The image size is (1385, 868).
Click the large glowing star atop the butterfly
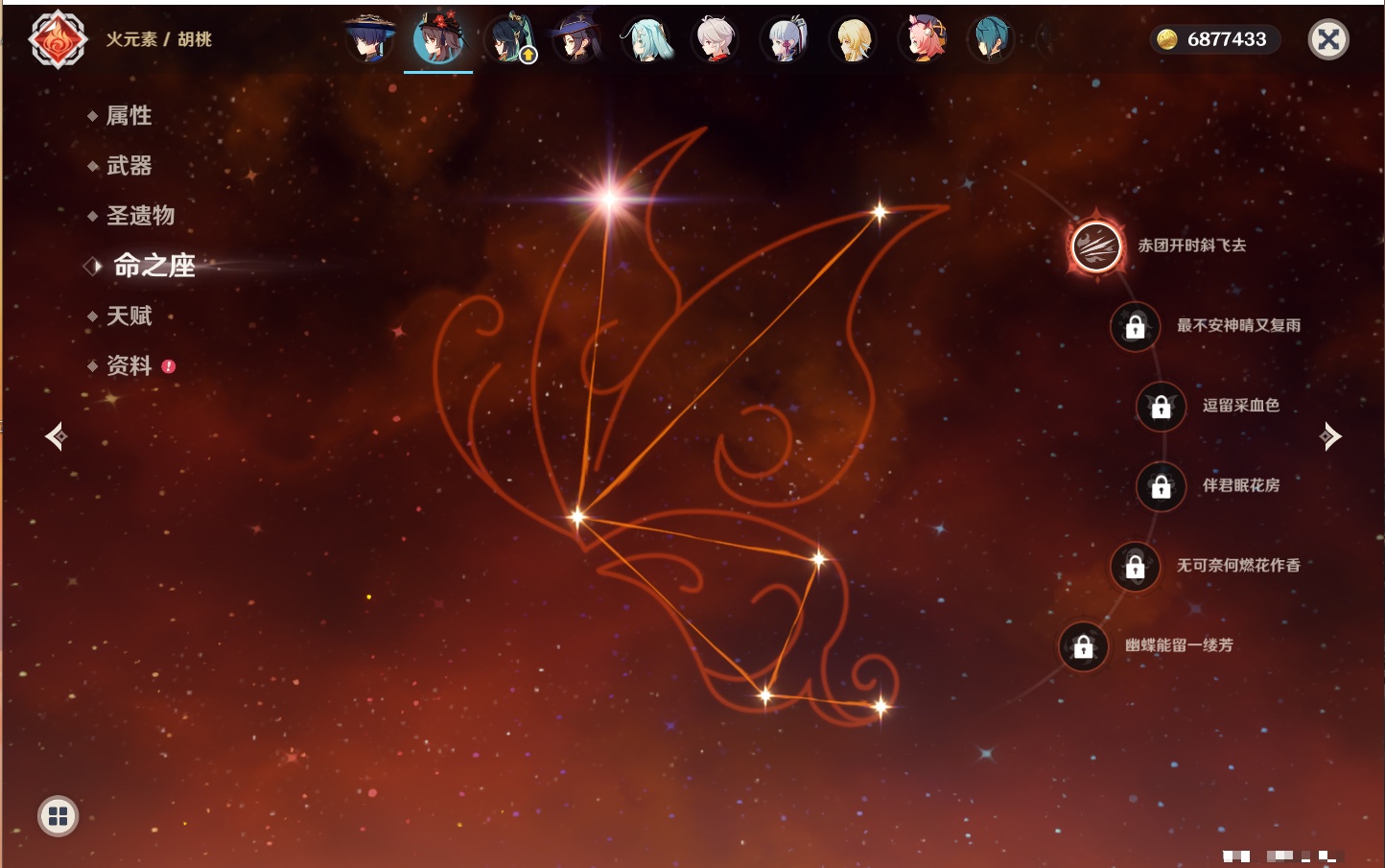[609, 199]
